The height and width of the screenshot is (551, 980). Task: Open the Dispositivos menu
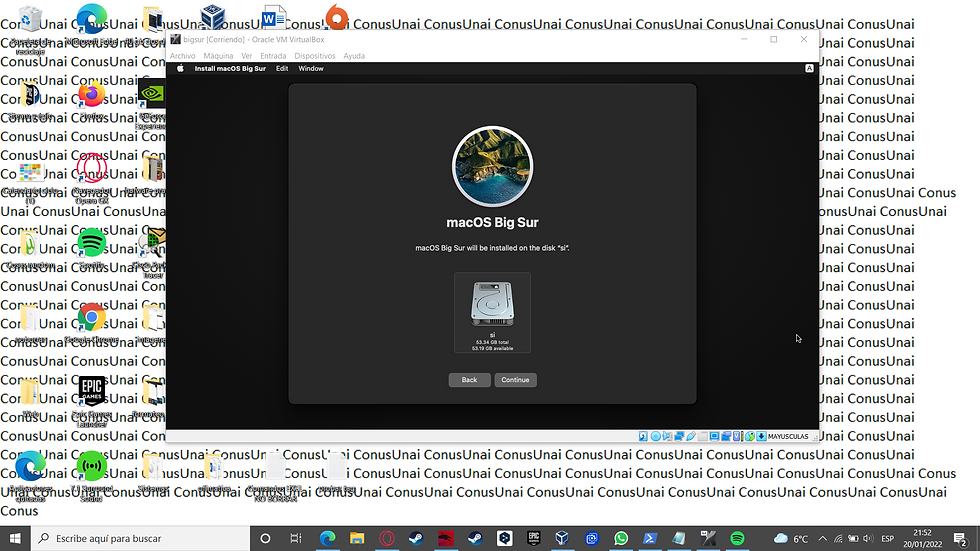point(315,56)
